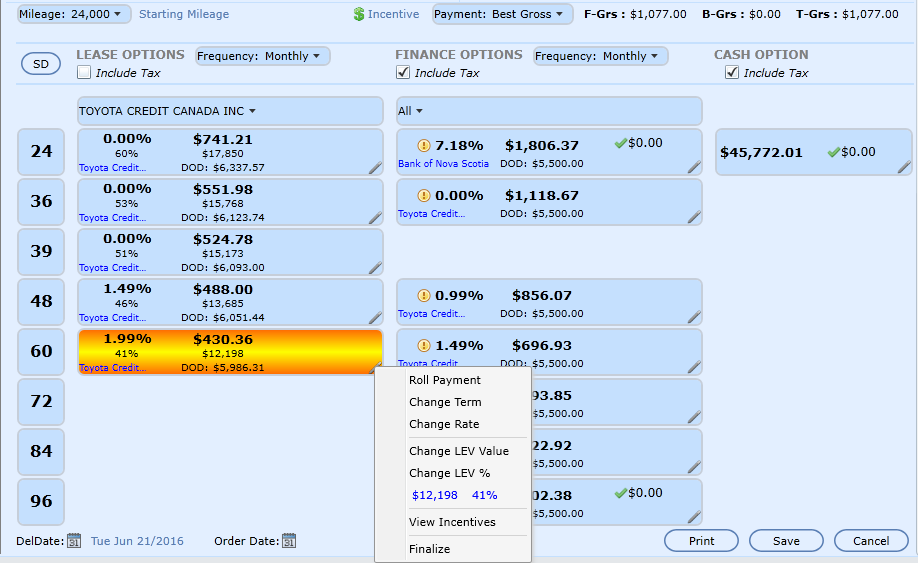
Task: Open the DelDate calendar picker icon
Action: [73, 541]
